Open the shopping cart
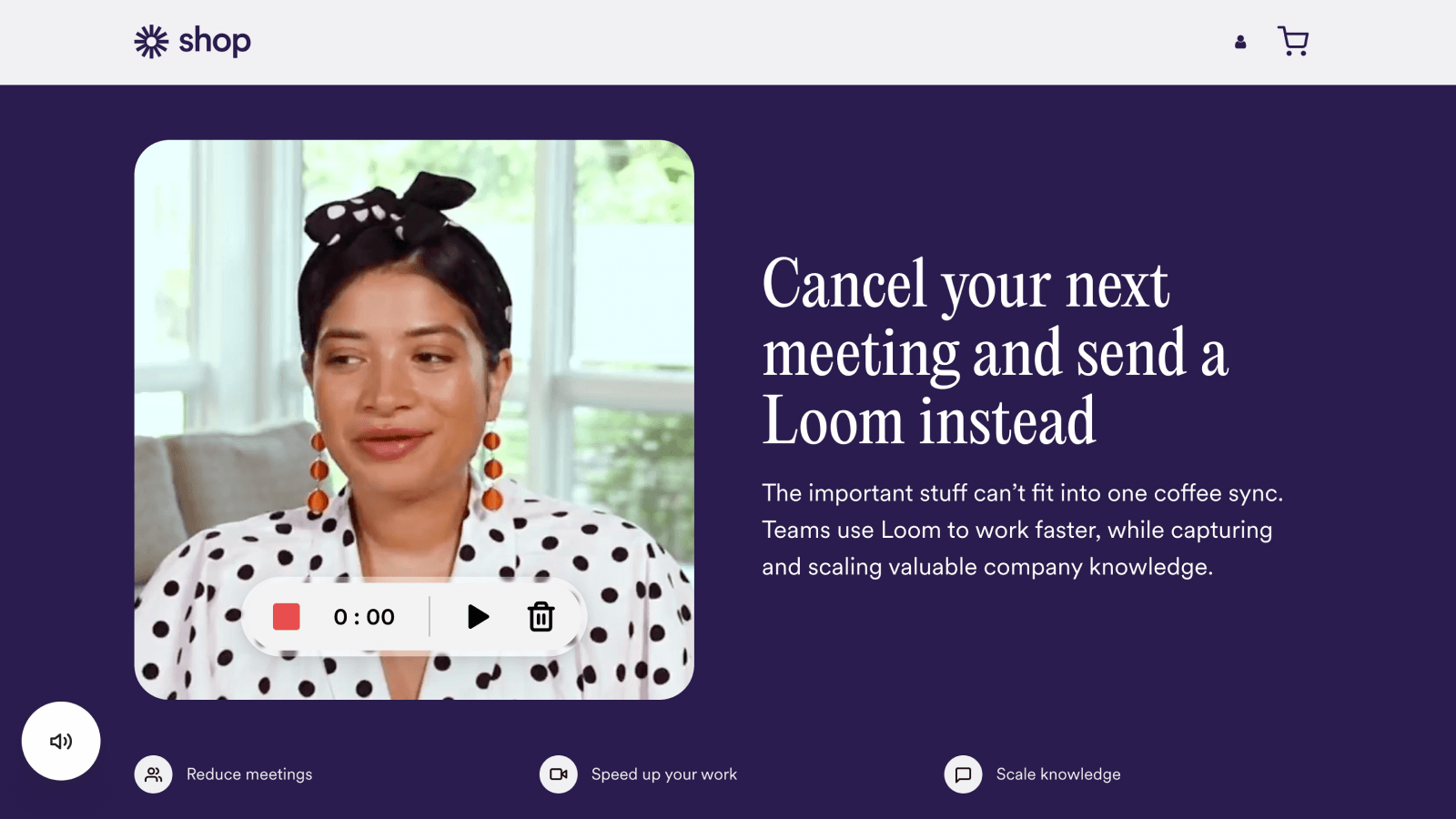Screen dimensions: 1456x819 point(1293,41)
